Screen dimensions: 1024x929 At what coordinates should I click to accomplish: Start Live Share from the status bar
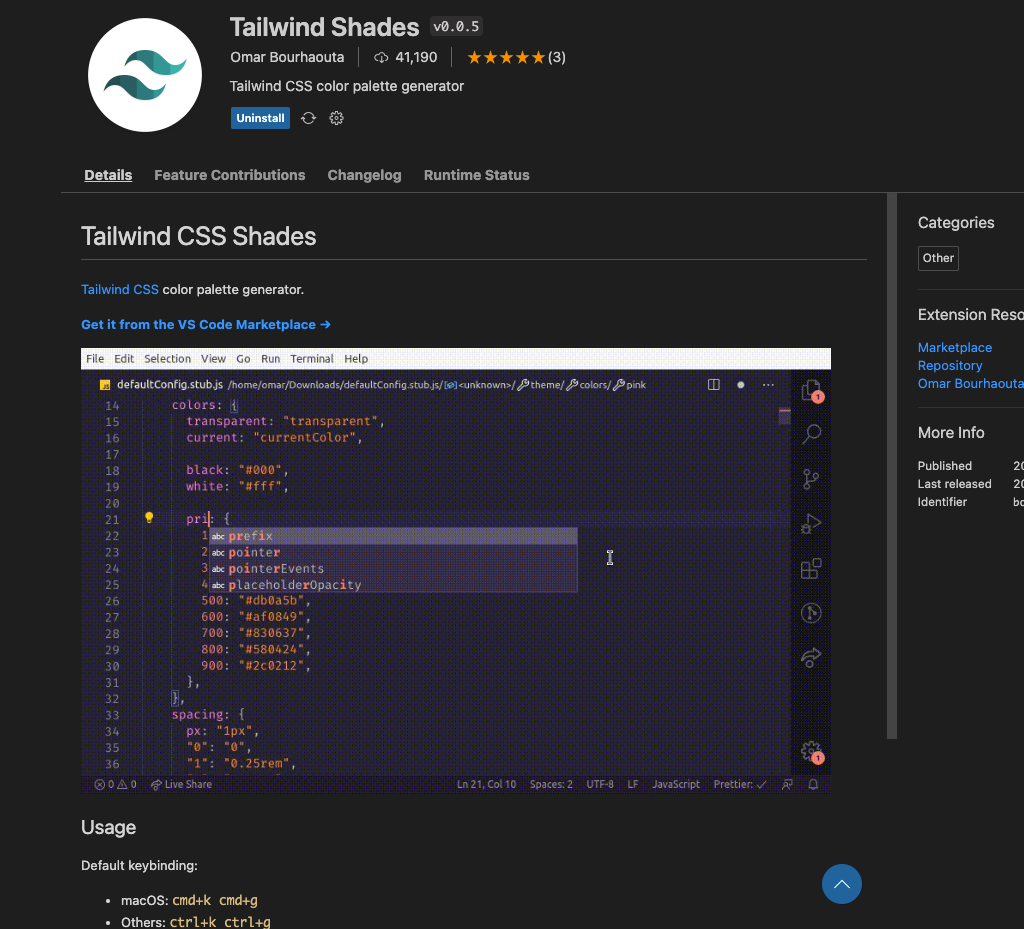pyautogui.click(x=181, y=784)
